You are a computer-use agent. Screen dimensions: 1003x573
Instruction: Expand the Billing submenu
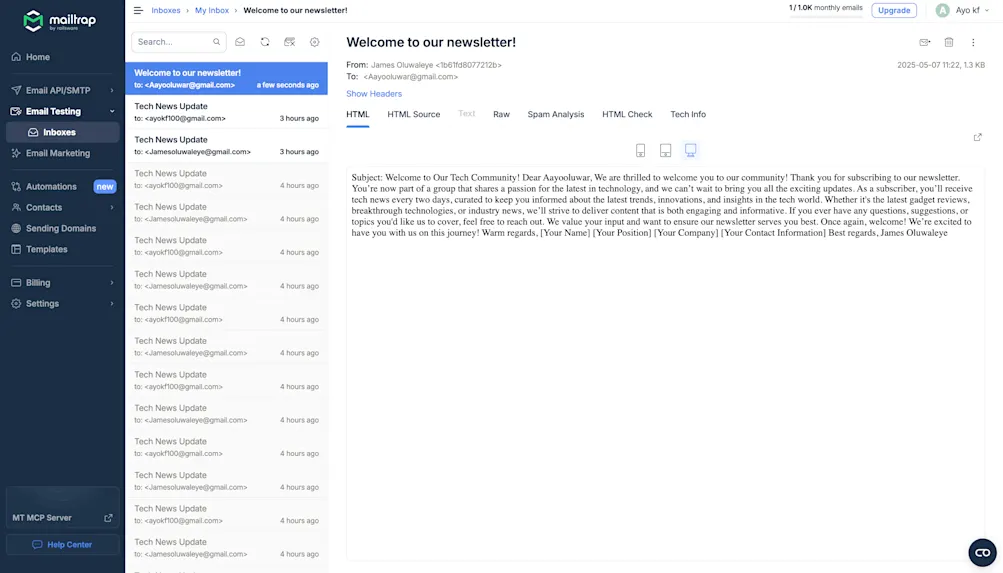(112, 283)
